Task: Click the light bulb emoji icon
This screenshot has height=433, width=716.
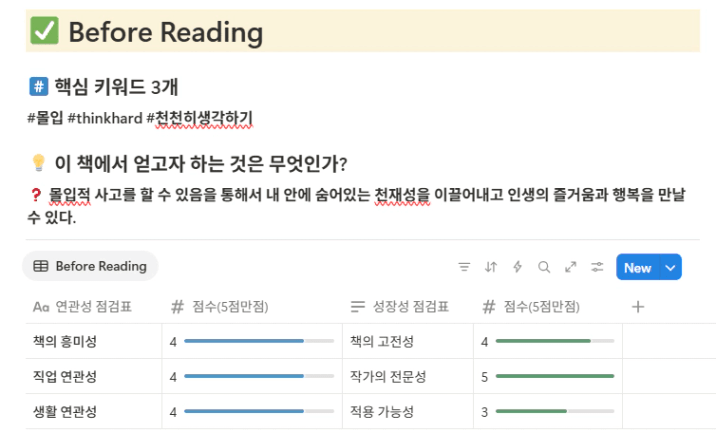Action: tap(39, 163)
